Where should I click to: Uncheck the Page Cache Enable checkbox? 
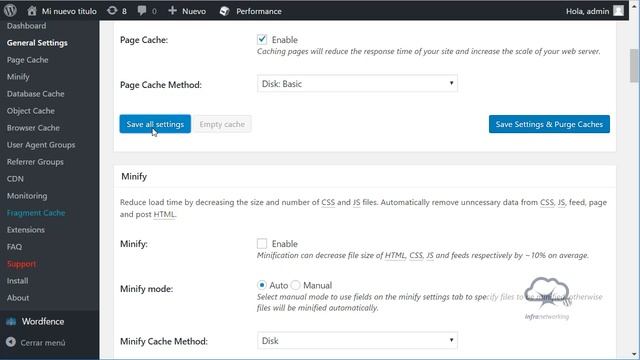click(x=262, y=39)
